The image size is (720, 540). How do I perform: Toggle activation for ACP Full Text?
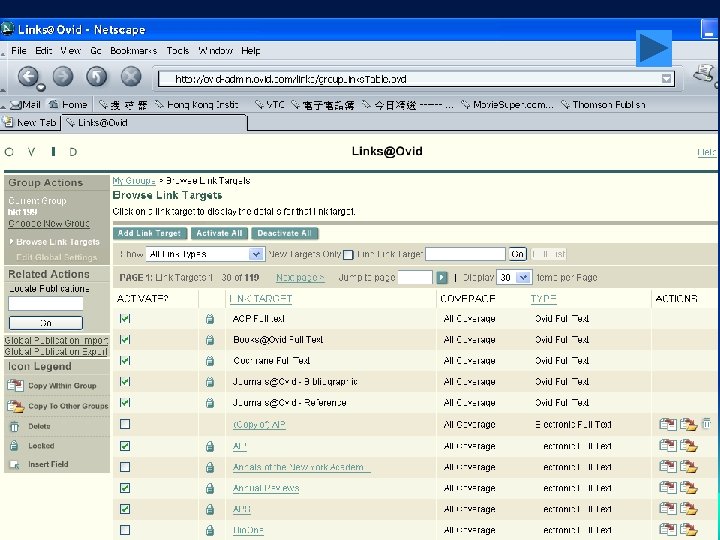[x=125, y=318]
